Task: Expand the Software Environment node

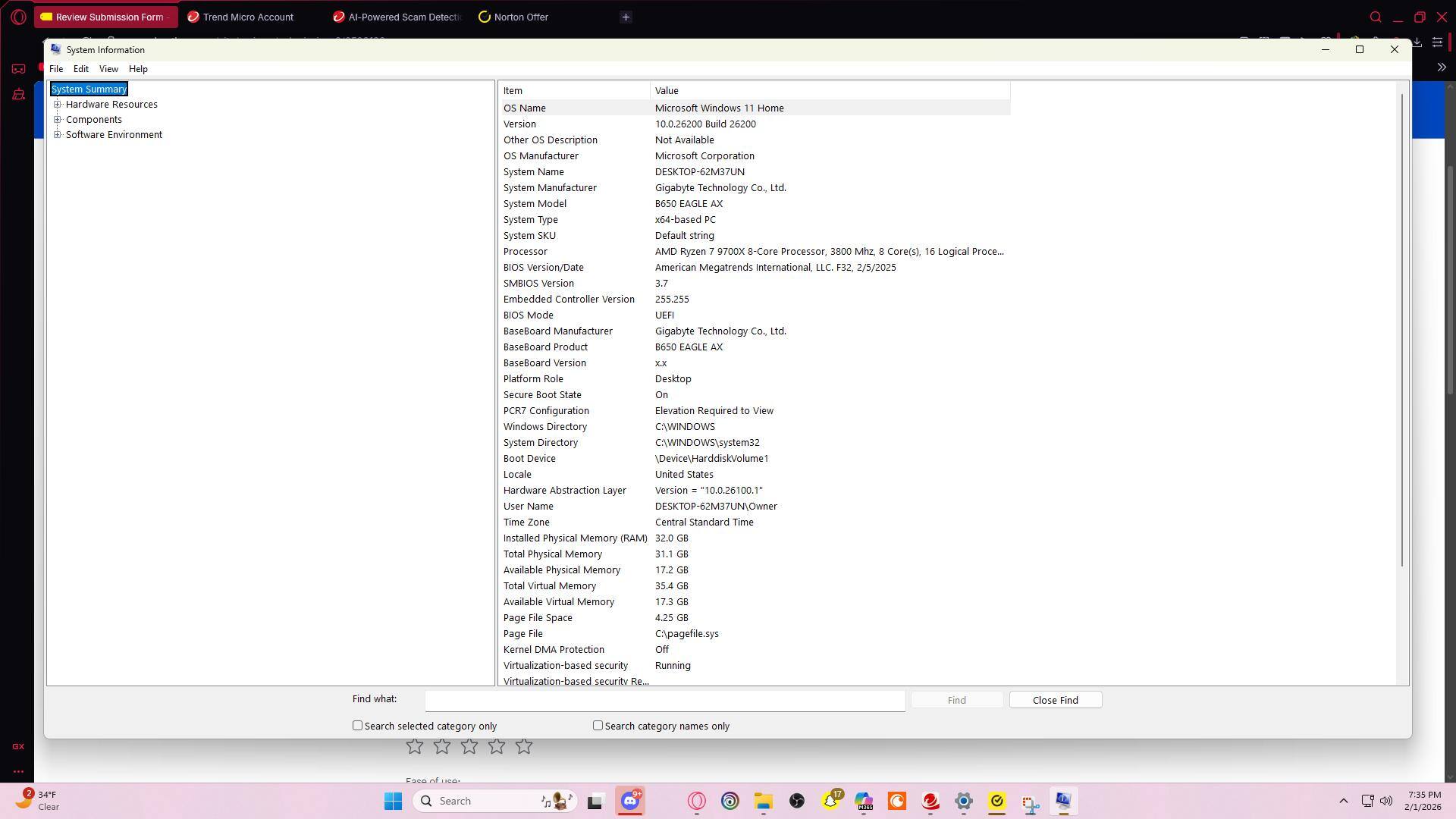Action: [58, 135]
